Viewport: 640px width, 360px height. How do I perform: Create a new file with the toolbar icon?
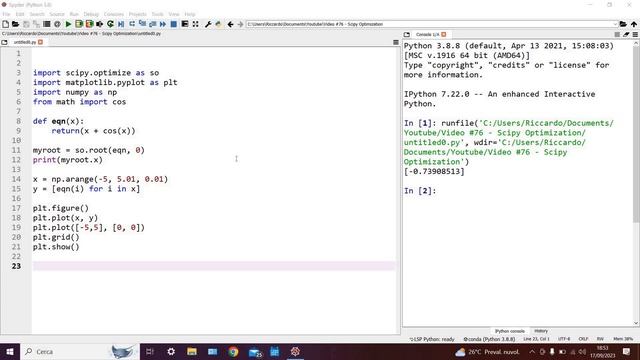(5, 24)
